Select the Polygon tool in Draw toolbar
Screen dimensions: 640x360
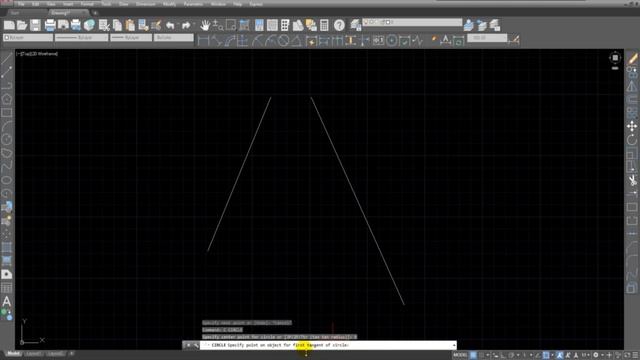tap(7, 99)
